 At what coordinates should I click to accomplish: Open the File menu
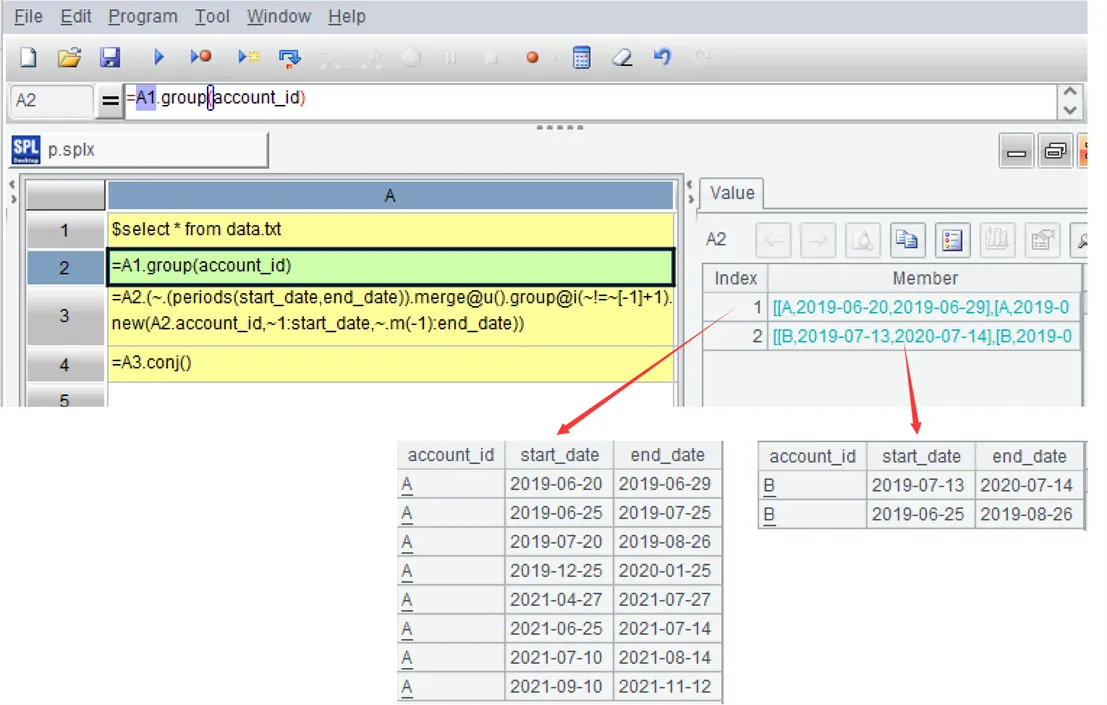[x=28, y=16]
